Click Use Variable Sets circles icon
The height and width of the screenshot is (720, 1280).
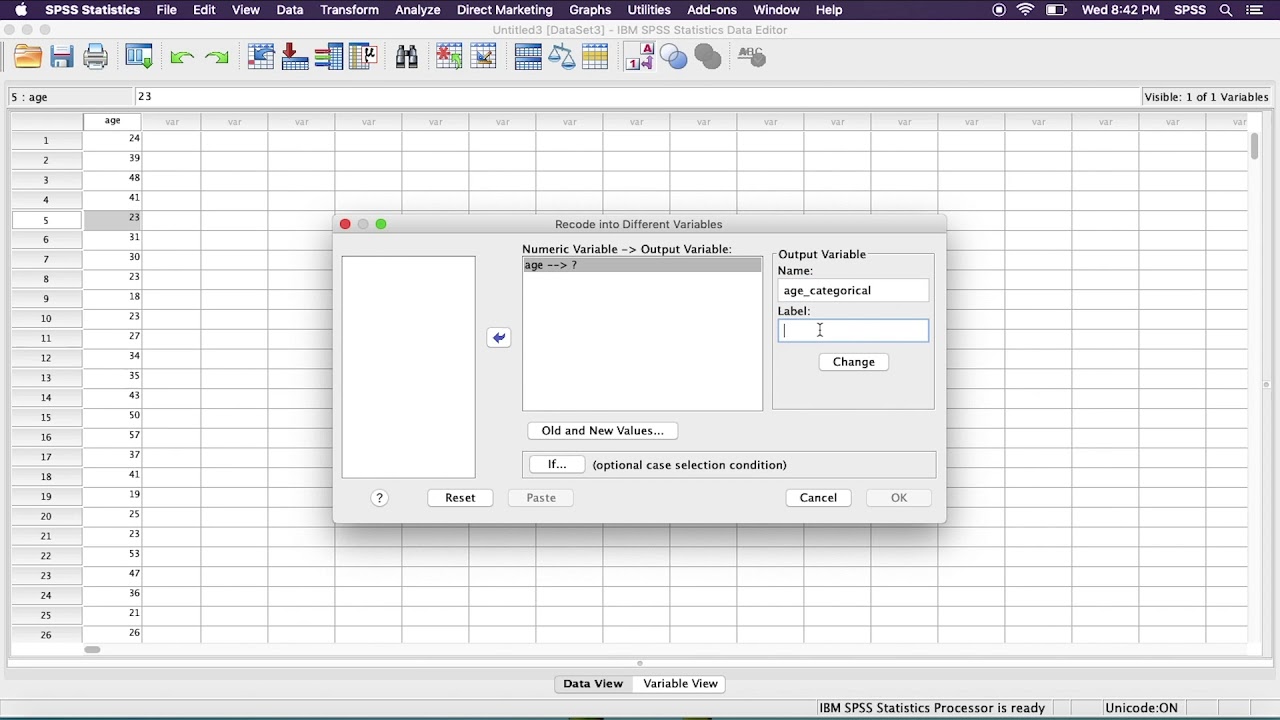click(674, 57)
